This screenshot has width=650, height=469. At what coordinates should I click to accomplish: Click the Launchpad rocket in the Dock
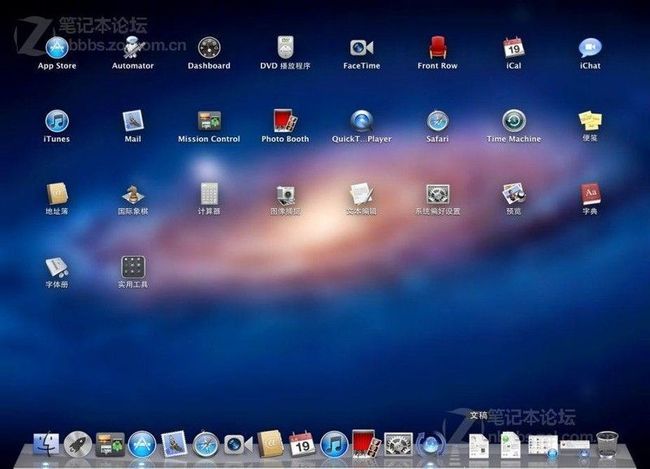coord(78,445)
